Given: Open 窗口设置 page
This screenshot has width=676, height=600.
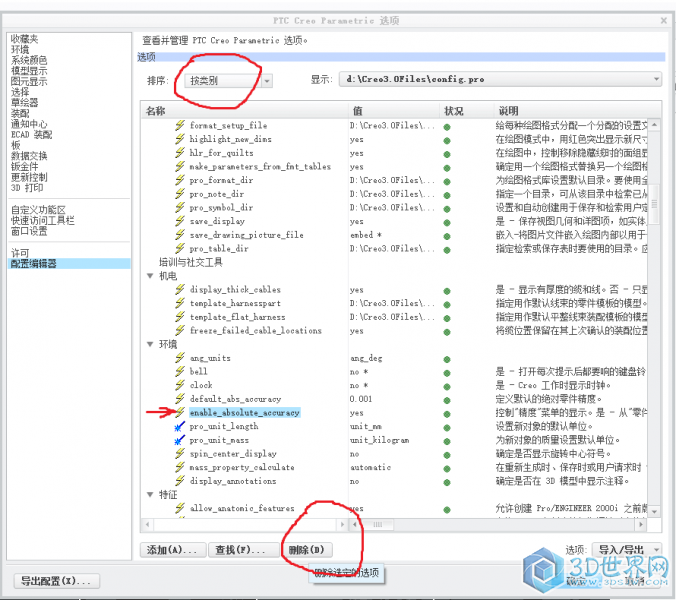Looking at the screenshot, I should click(x=29, y=231).
